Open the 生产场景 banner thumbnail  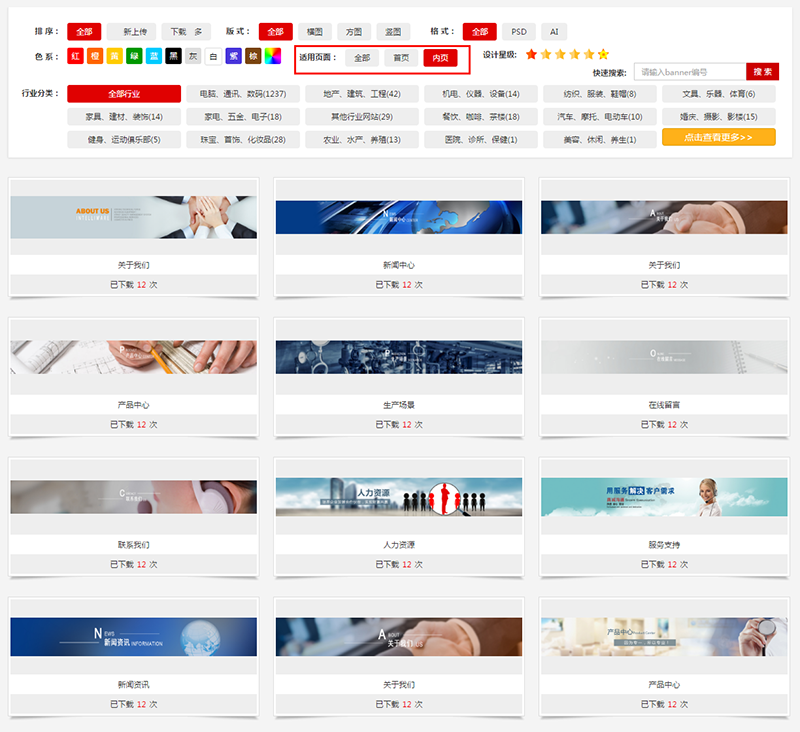pos(398,357)
